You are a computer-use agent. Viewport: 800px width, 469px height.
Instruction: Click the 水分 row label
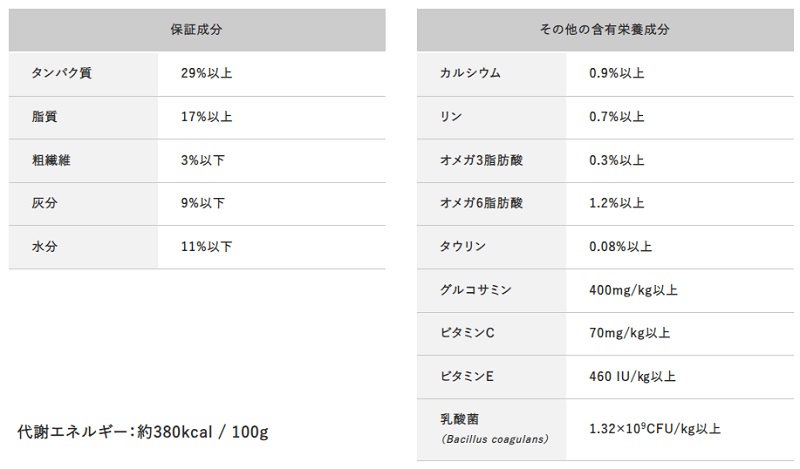click(x=45, y=246)
